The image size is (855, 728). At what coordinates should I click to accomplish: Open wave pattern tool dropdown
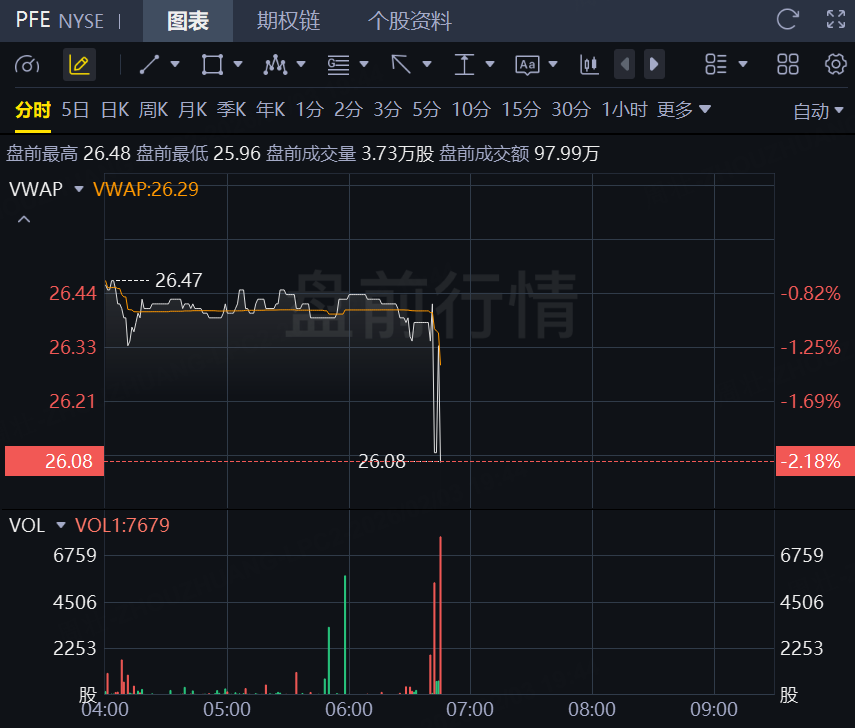pos(301,64)
